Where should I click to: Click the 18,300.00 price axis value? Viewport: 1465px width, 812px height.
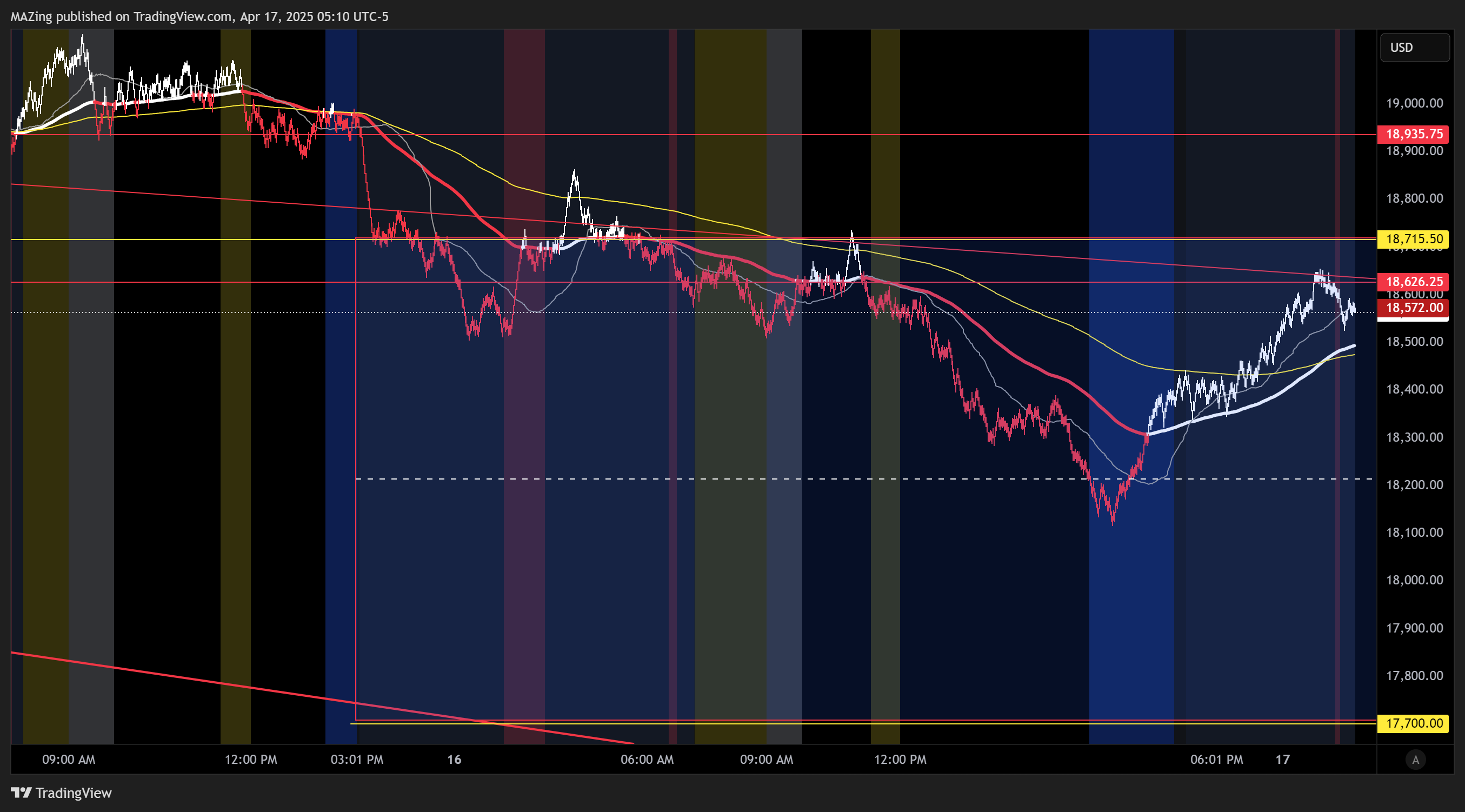pos(1414,437)
